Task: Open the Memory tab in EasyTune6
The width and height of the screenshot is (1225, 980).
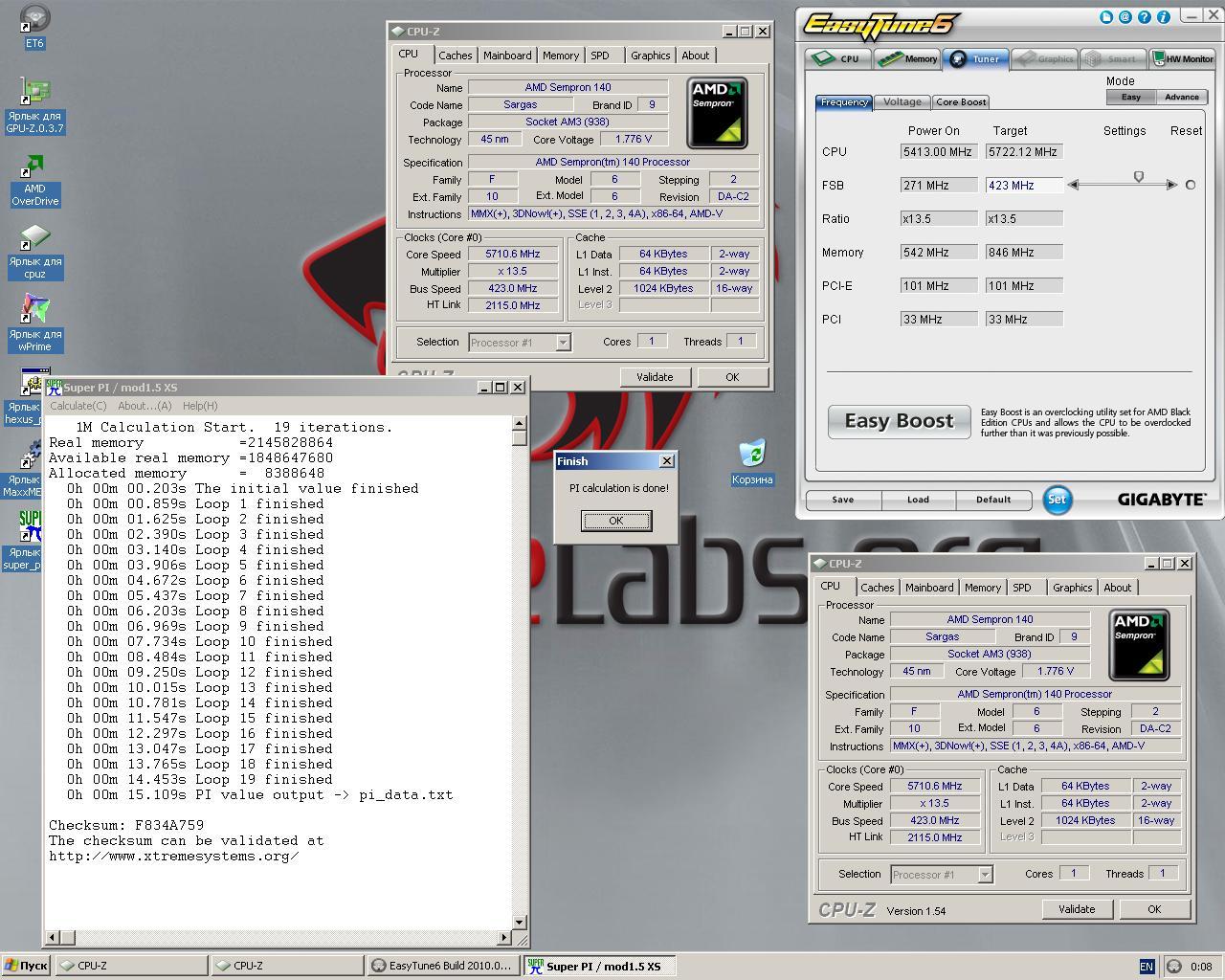Action: coord(908,58)
